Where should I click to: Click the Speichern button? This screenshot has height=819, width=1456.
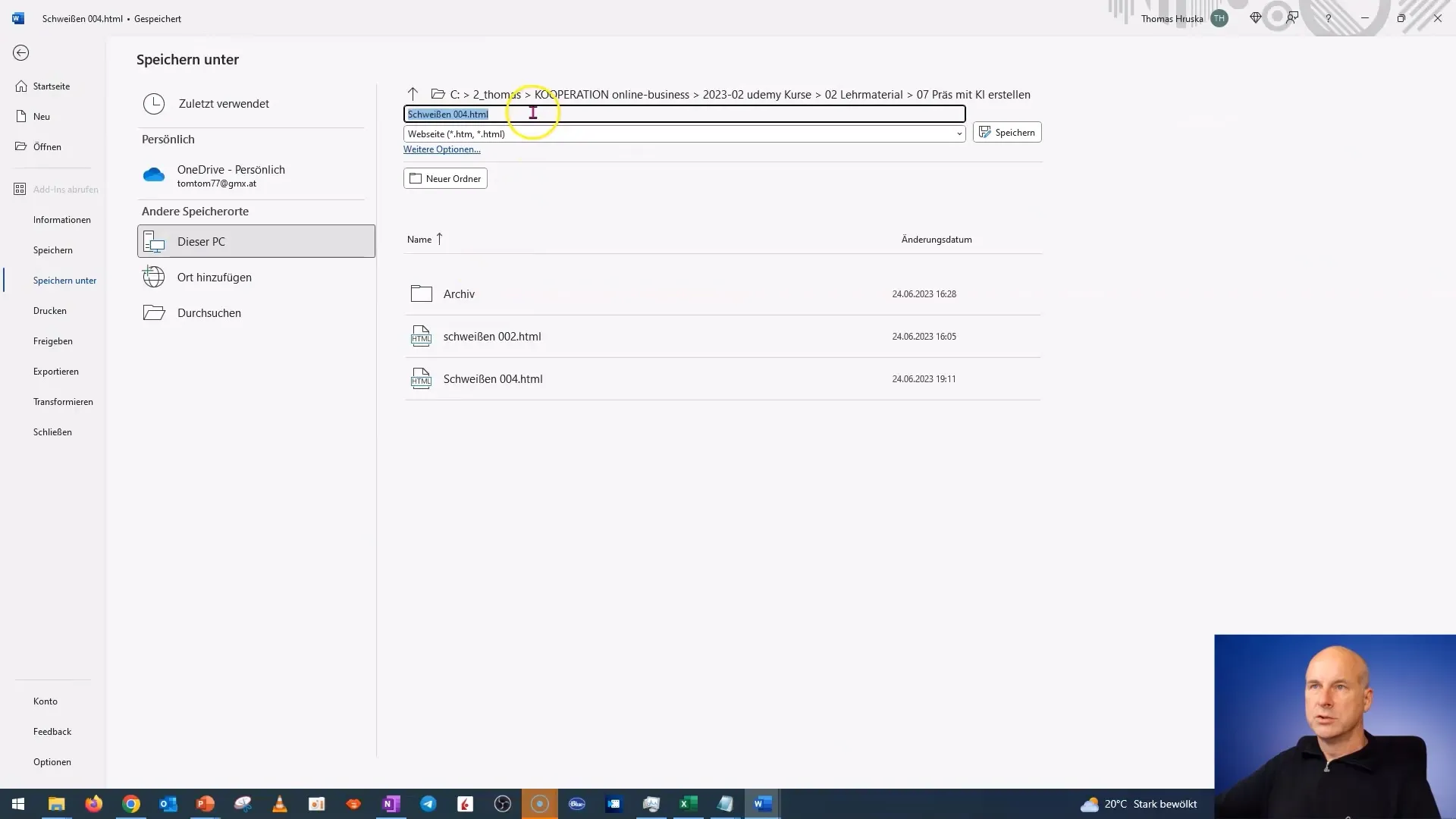pos(1007,133)
